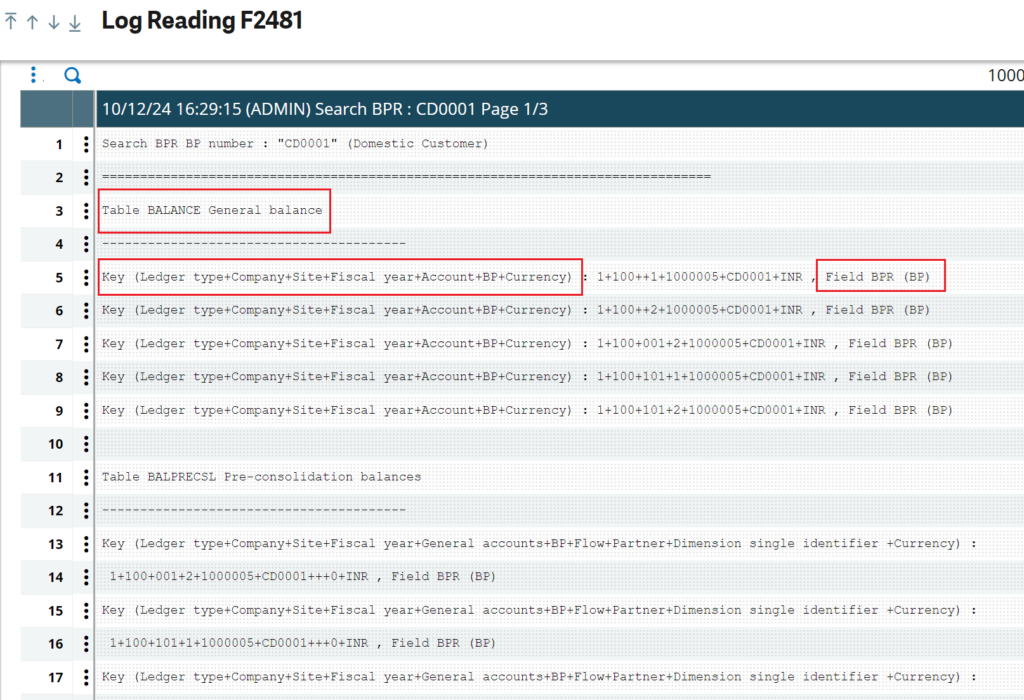
Task: Click the go-to-last-record arrow icon
Action: (x=74, y=22)
